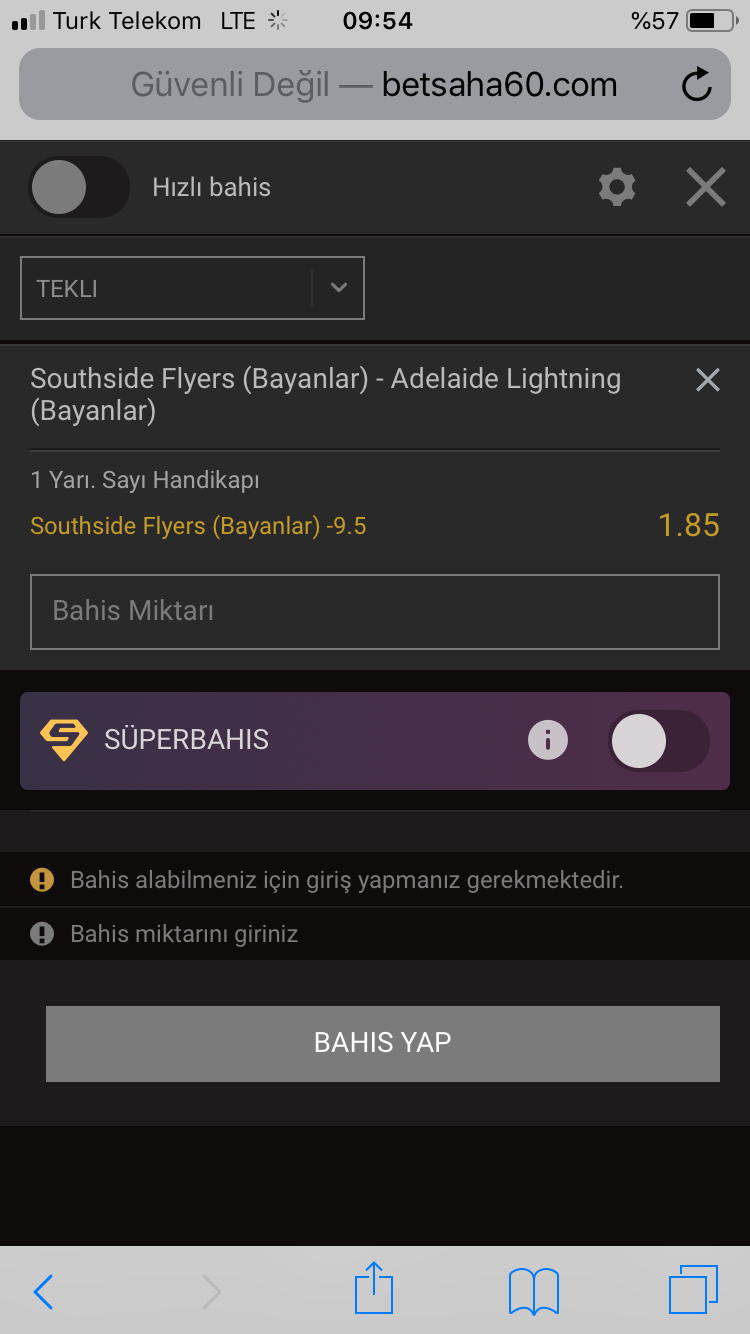The width and height of the screenshot is (750, 1334).
Task: Show Süperbahis info icon details
Action: (x=548, y=740)
